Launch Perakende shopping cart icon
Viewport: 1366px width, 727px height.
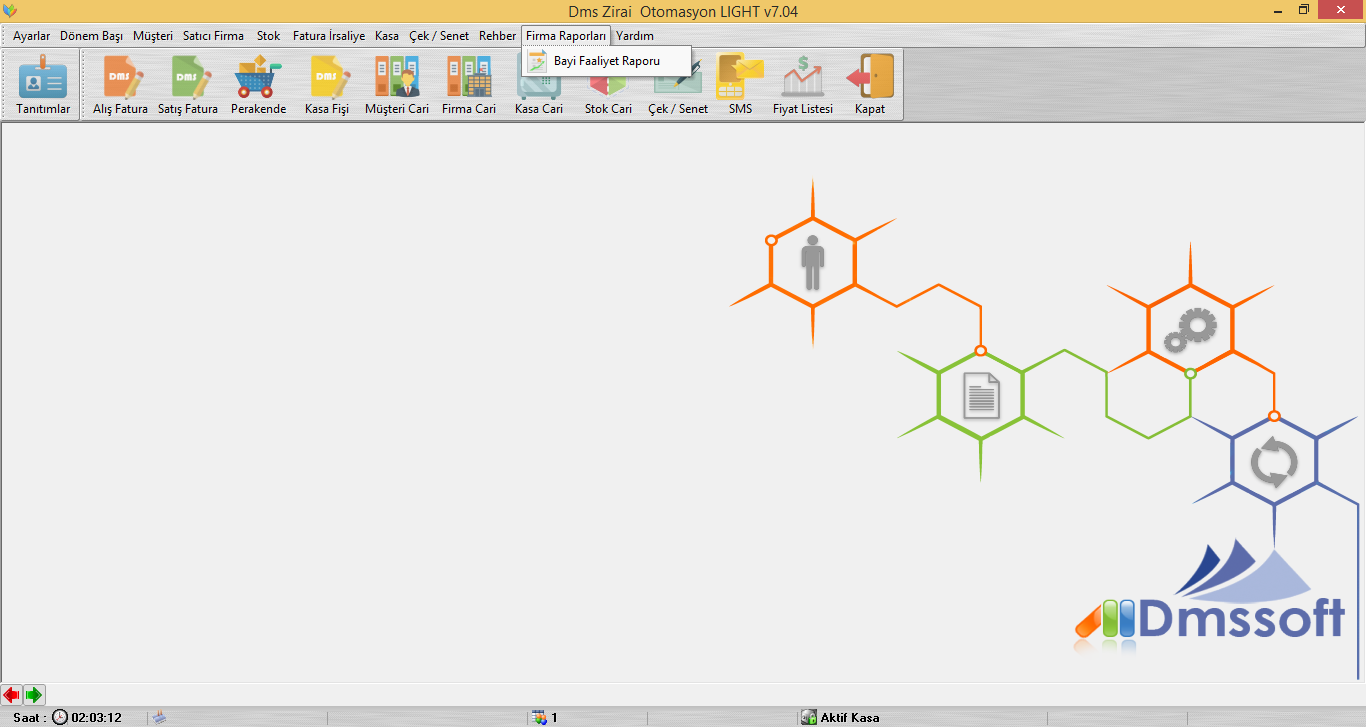pos(258,85)
